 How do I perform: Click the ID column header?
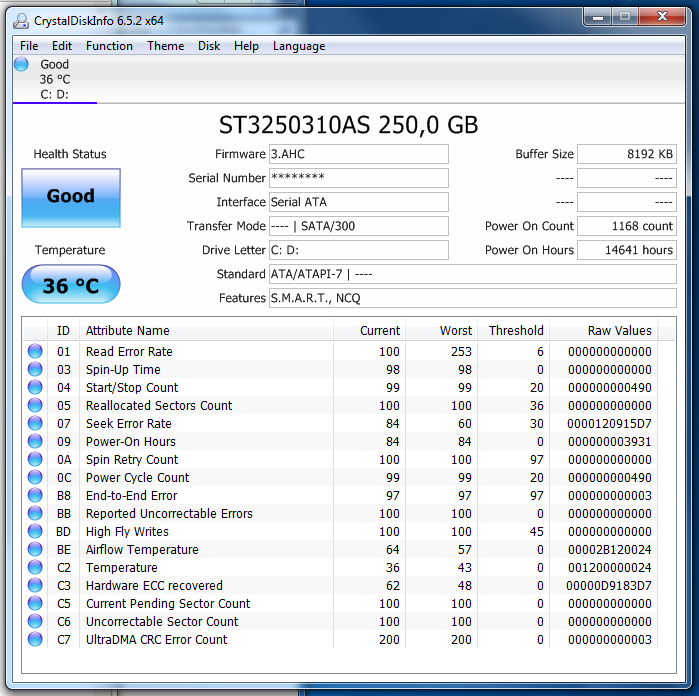click(63, 330)
